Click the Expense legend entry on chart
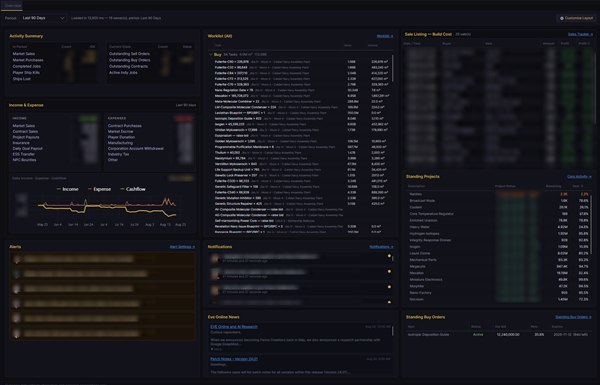Viewport: 600px width, 385px height. tap(99, 189)
